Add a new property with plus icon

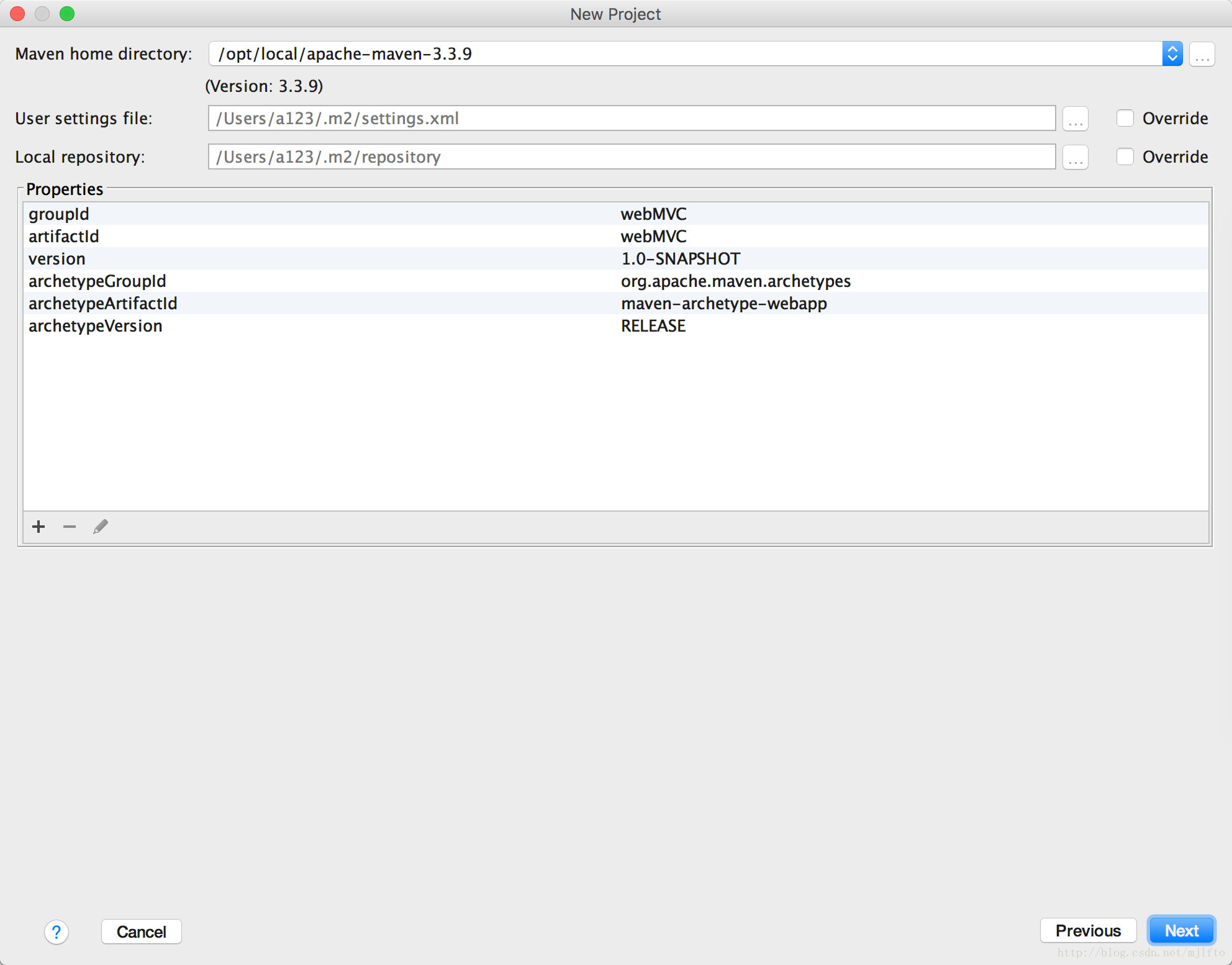point(38,527)
